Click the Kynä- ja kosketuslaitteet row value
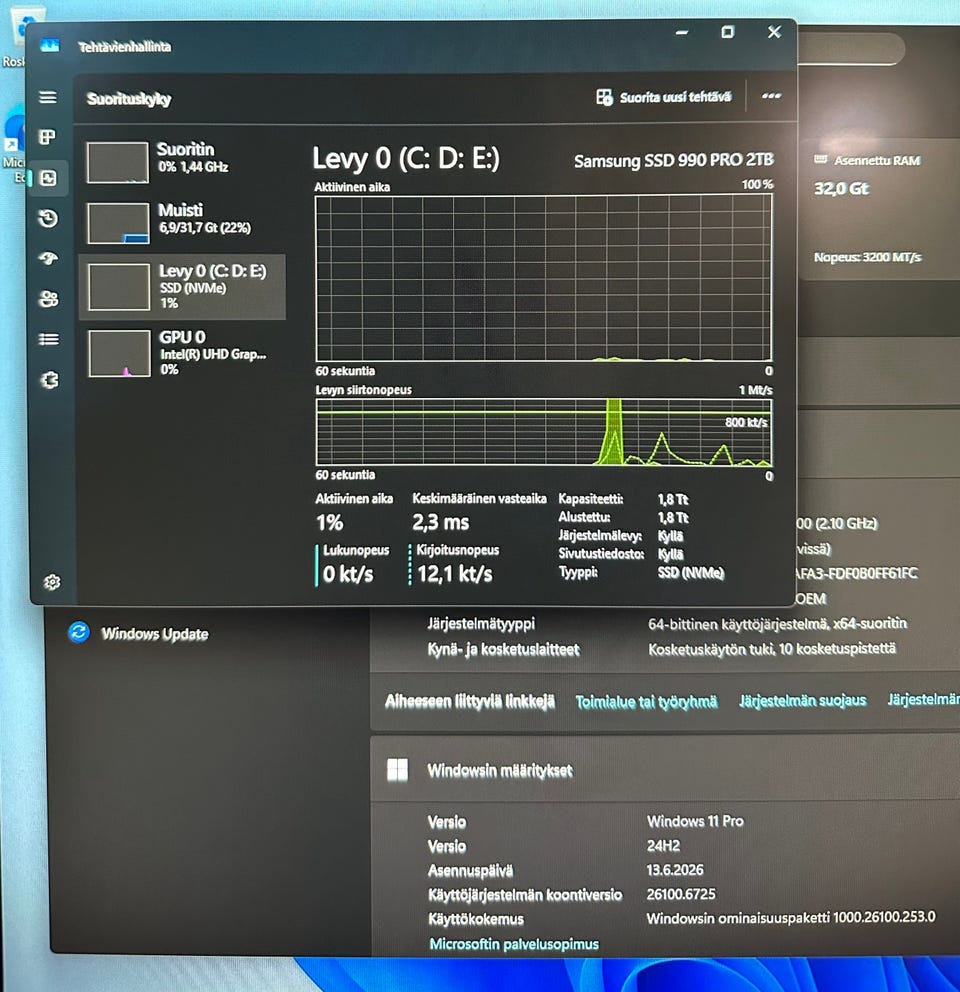Viewport: 960px width, 992px height. click(771, 648)
